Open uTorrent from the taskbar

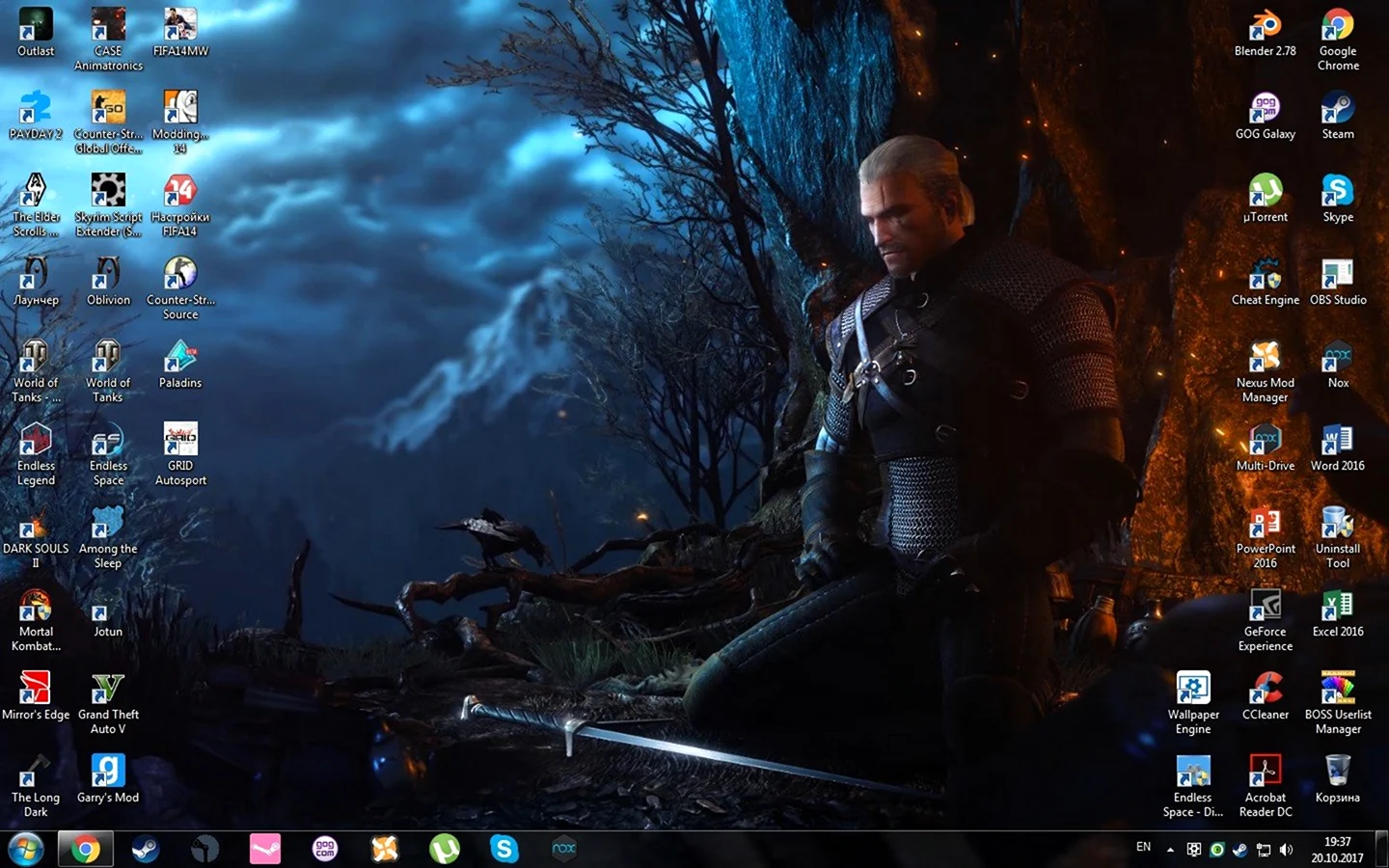[x=444, y=849]
